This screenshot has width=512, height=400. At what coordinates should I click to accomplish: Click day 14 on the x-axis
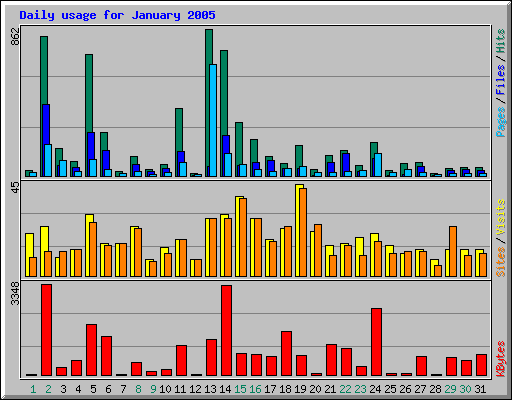tap(225, 389)
